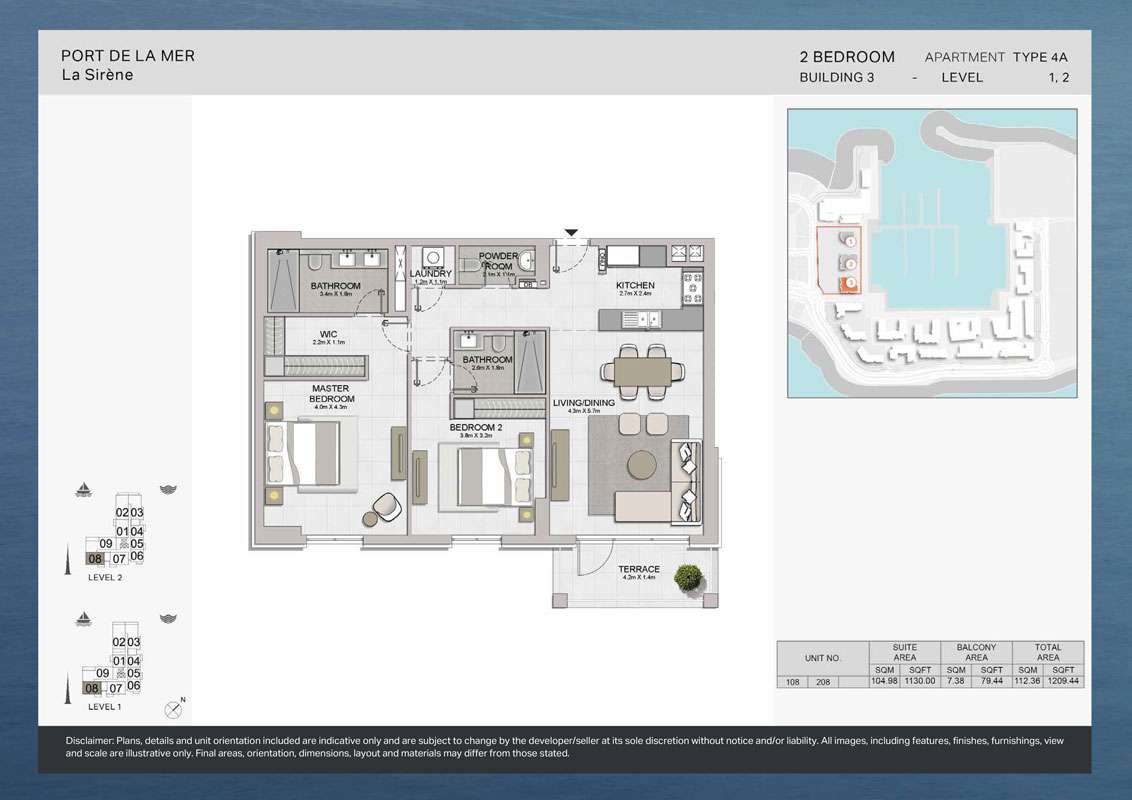
Task: Click the entrance arrow marker above the kitchen
Action: tap(571, 233)
